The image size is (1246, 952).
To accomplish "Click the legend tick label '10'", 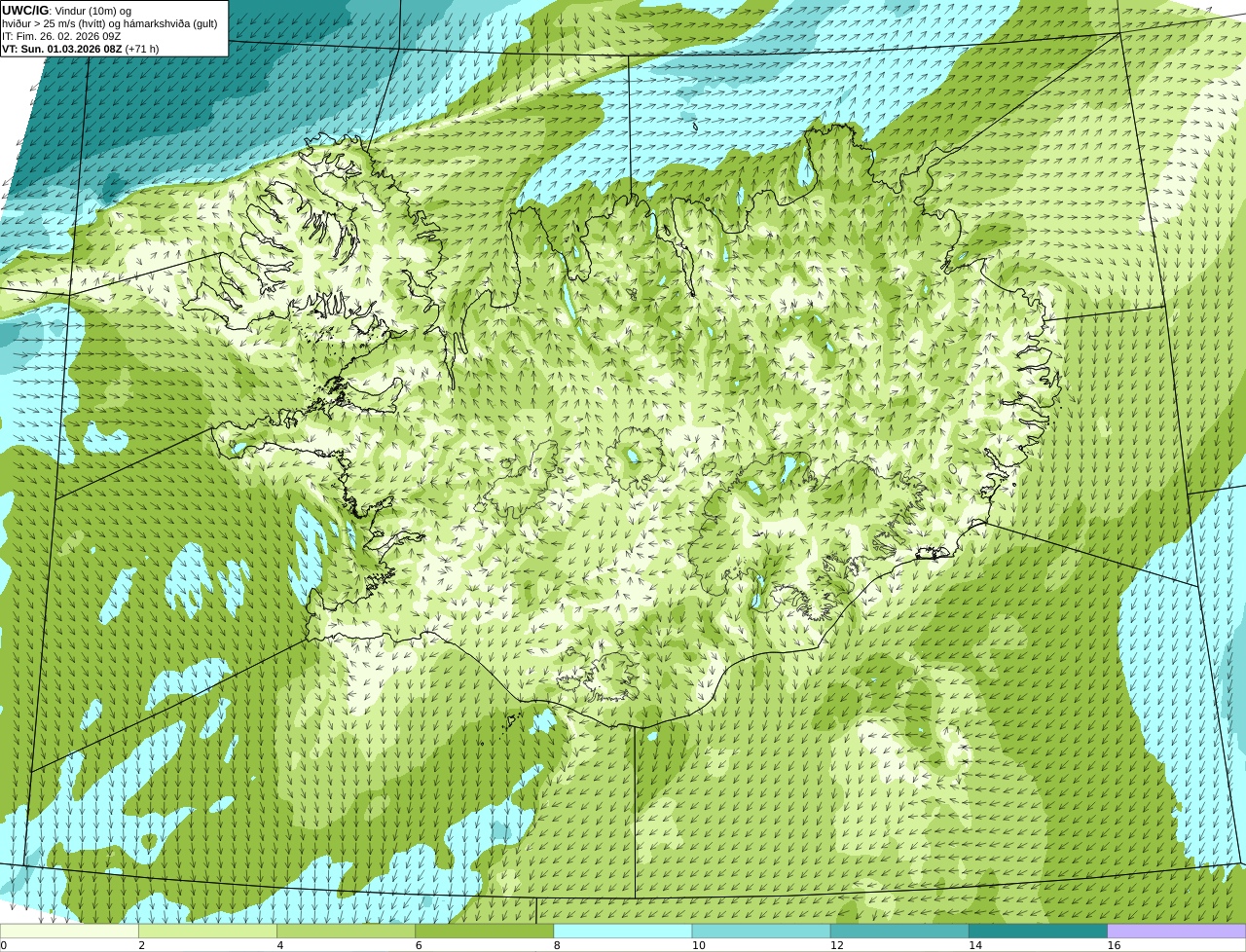I will click(699, 945).
